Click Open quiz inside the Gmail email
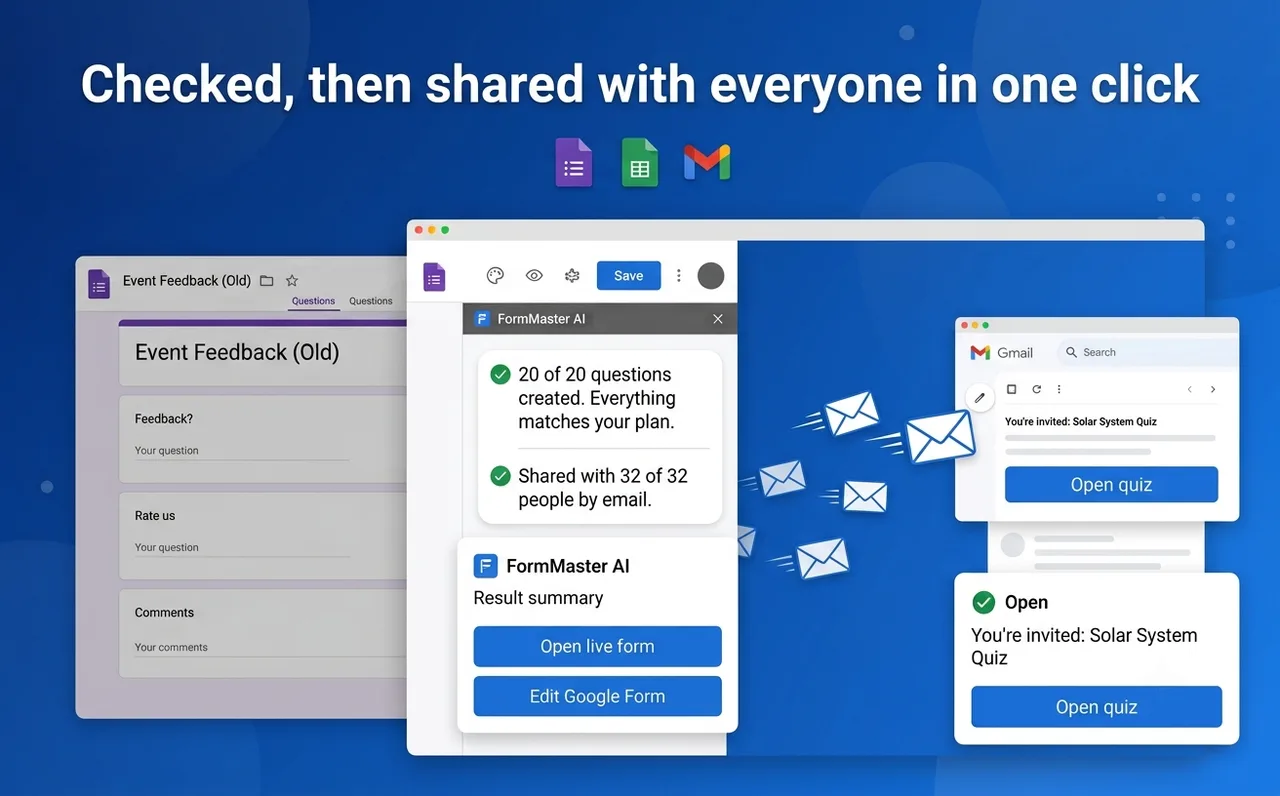 click(x=1111, y=485)
